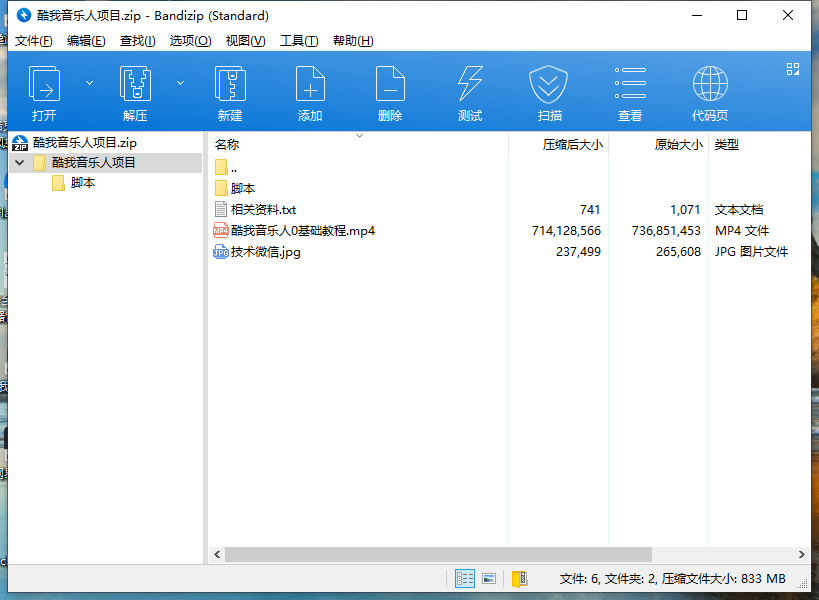Click the original size 736,851,453 cell
Screen dimensions: 819x600
coord(666,231)
